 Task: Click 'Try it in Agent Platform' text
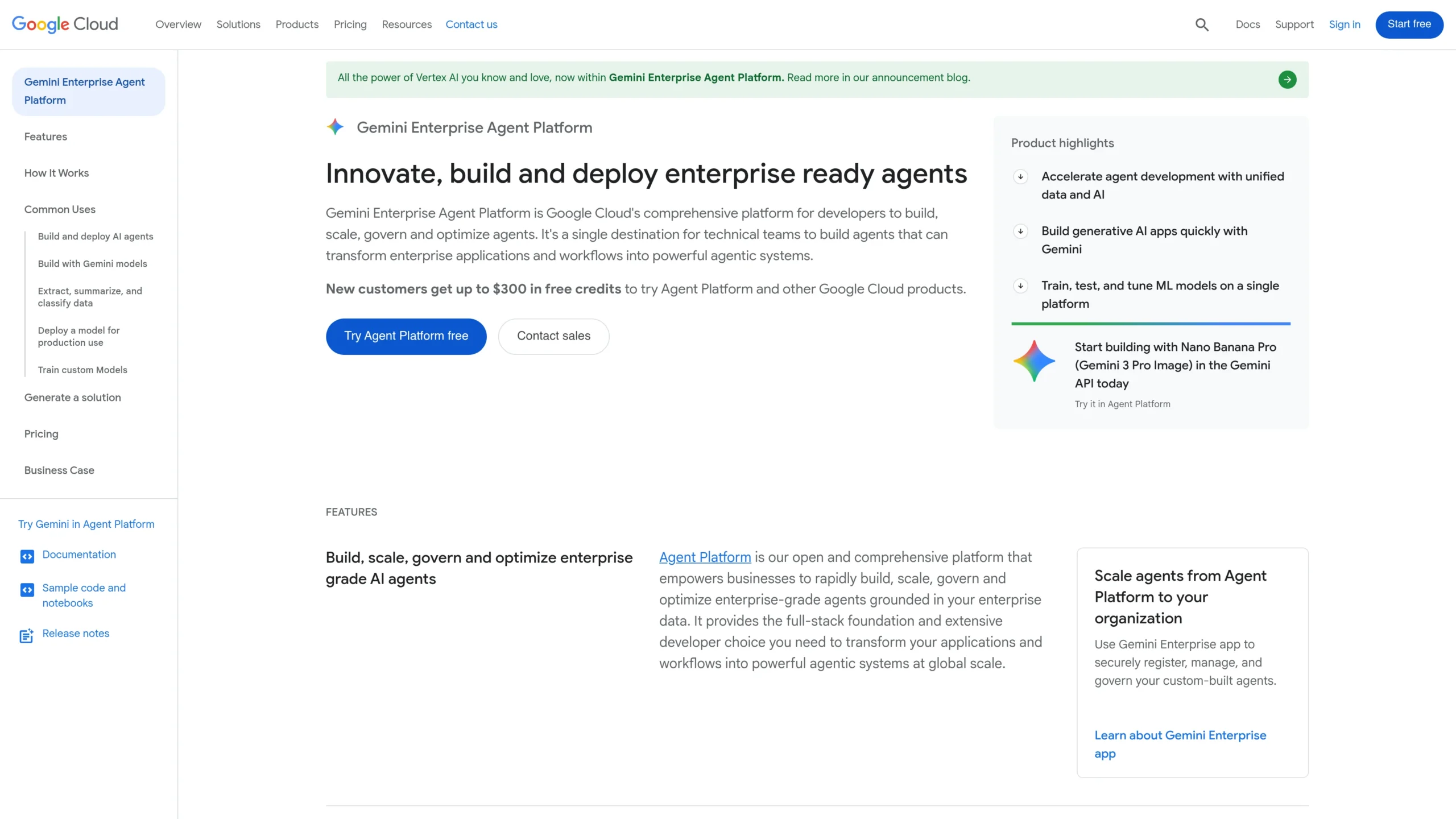1122,404
